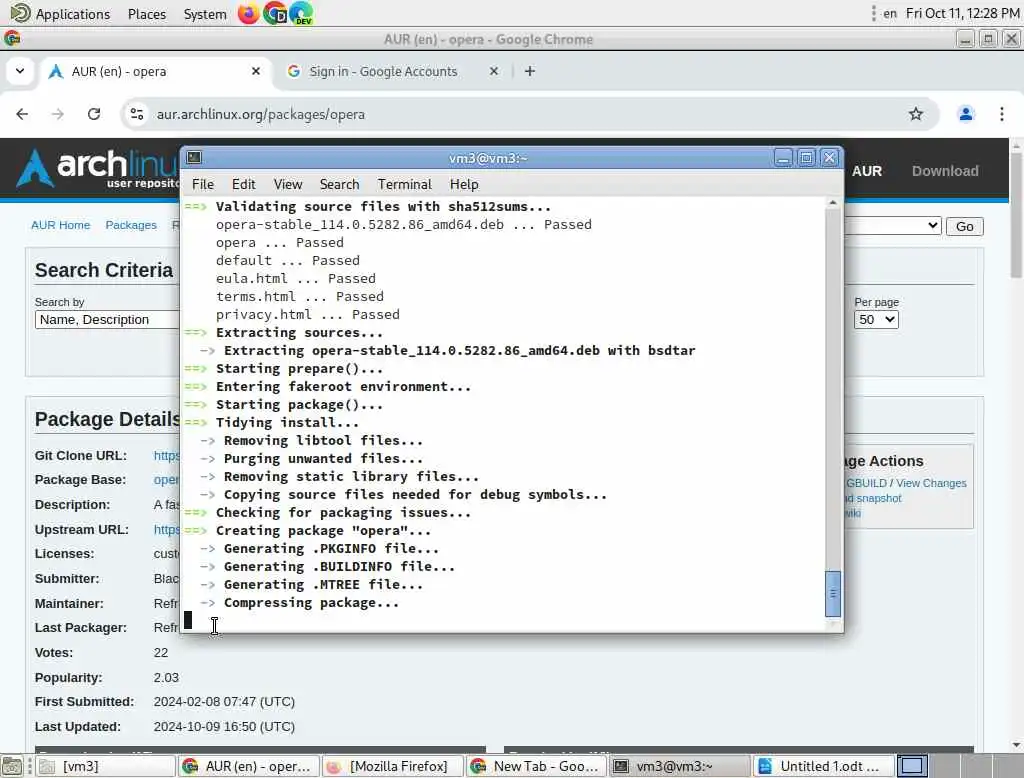Reload the AUR page
The image size is (1024, 778).
pos(94,114)
